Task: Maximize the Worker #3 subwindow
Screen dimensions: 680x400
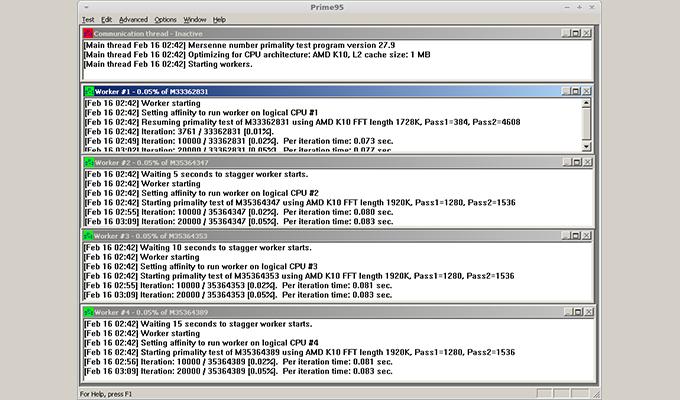Action: pyautogui.click(x=575, y=235)
